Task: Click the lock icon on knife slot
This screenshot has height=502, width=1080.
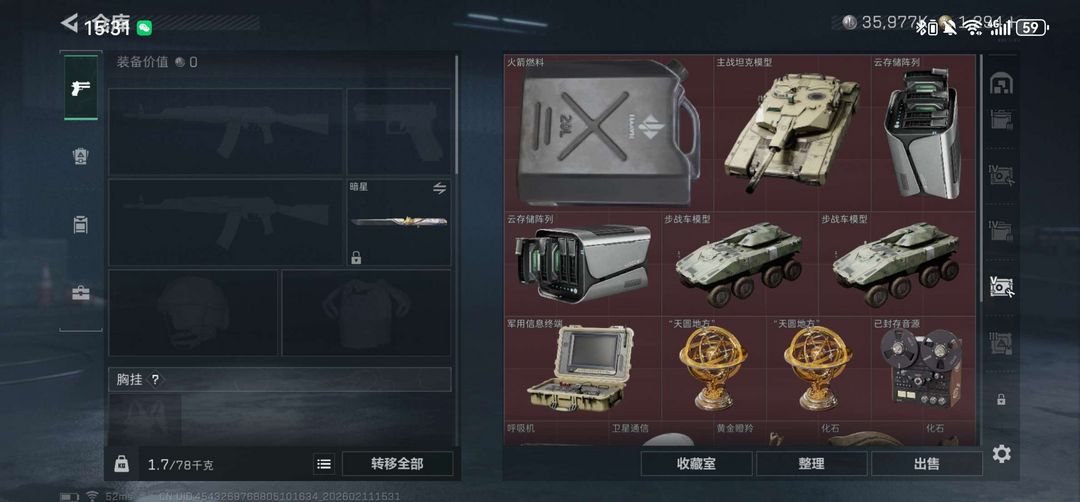Action: click(x=356, y=258)
